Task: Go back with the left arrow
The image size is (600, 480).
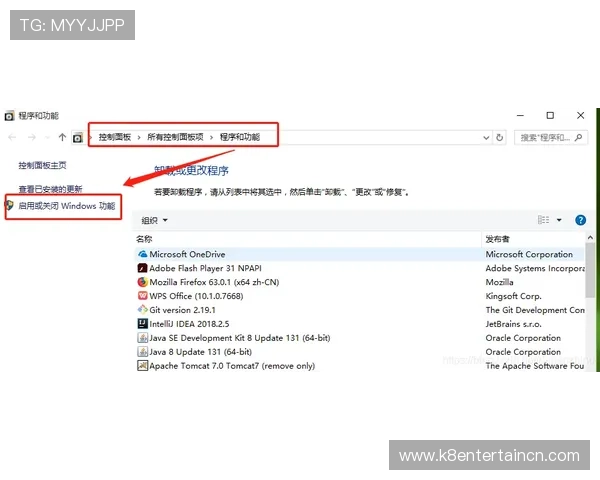Action: 12,137
